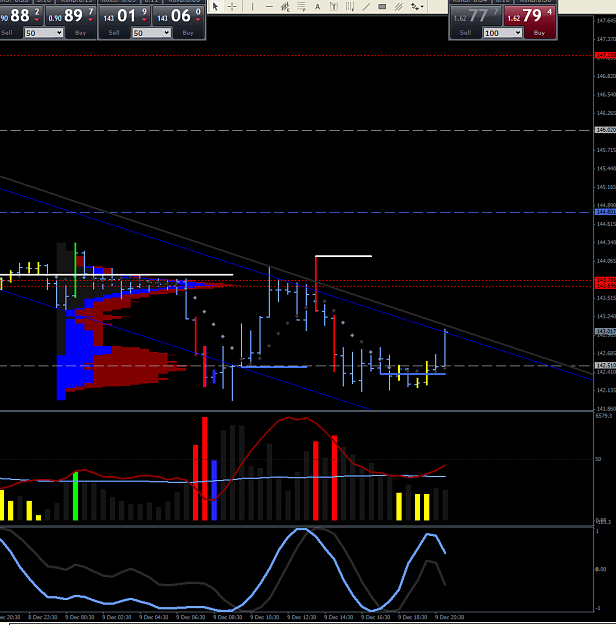Open the volume dropdown showing 50 beside 143 prices
Screen dimensions: 616x625
152,33
